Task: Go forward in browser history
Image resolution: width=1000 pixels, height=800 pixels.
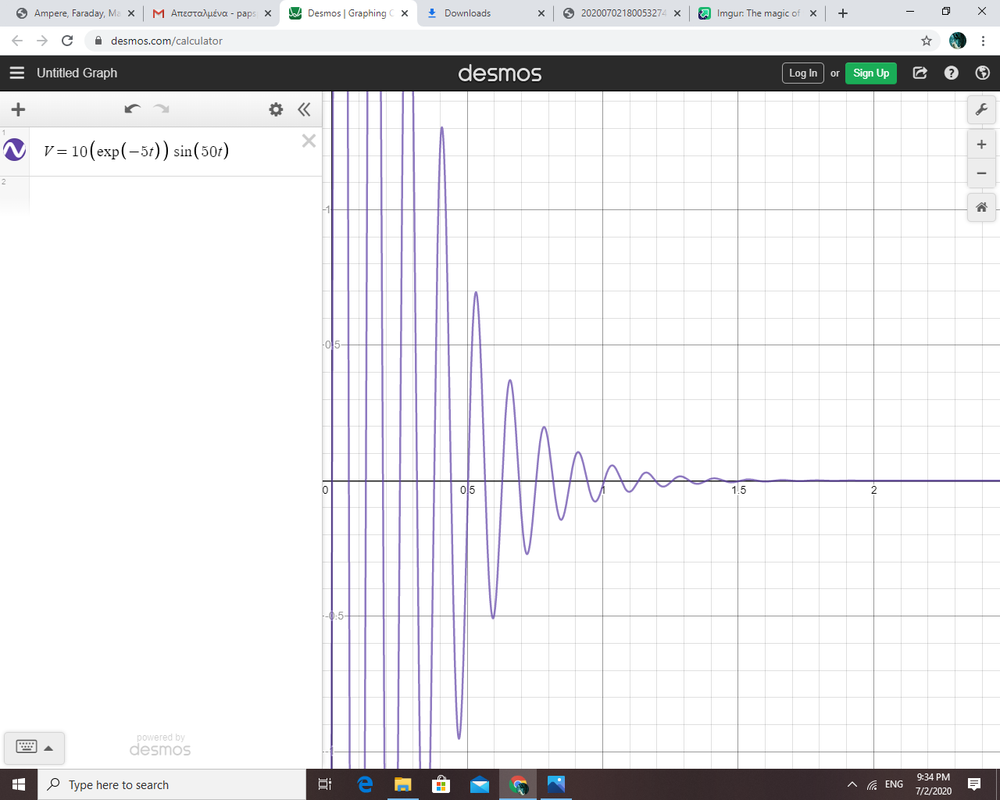Action: (42, 41)
